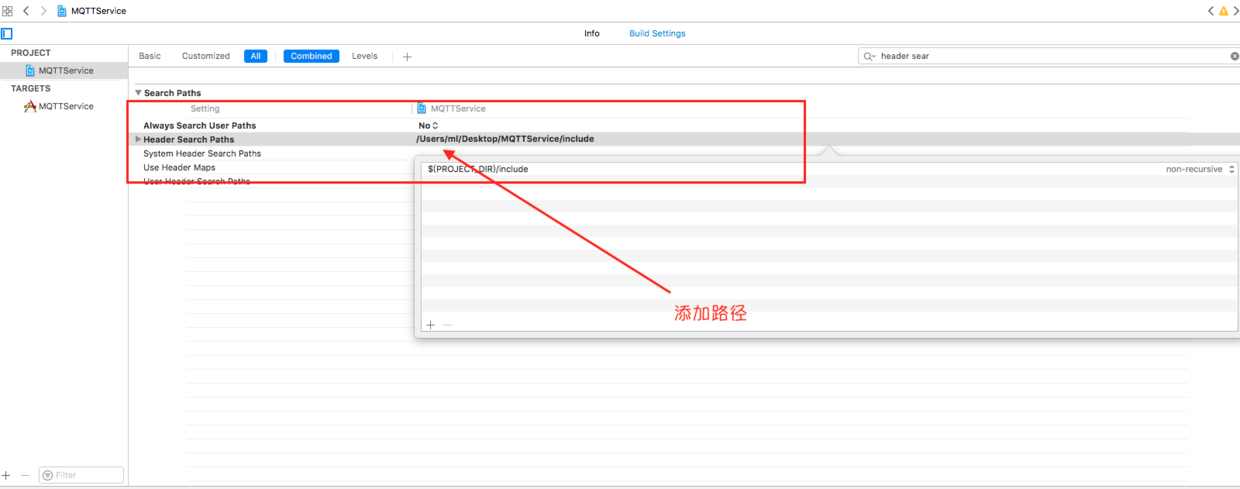
Task: Open the related items grid menu
Action: [7, 10]
